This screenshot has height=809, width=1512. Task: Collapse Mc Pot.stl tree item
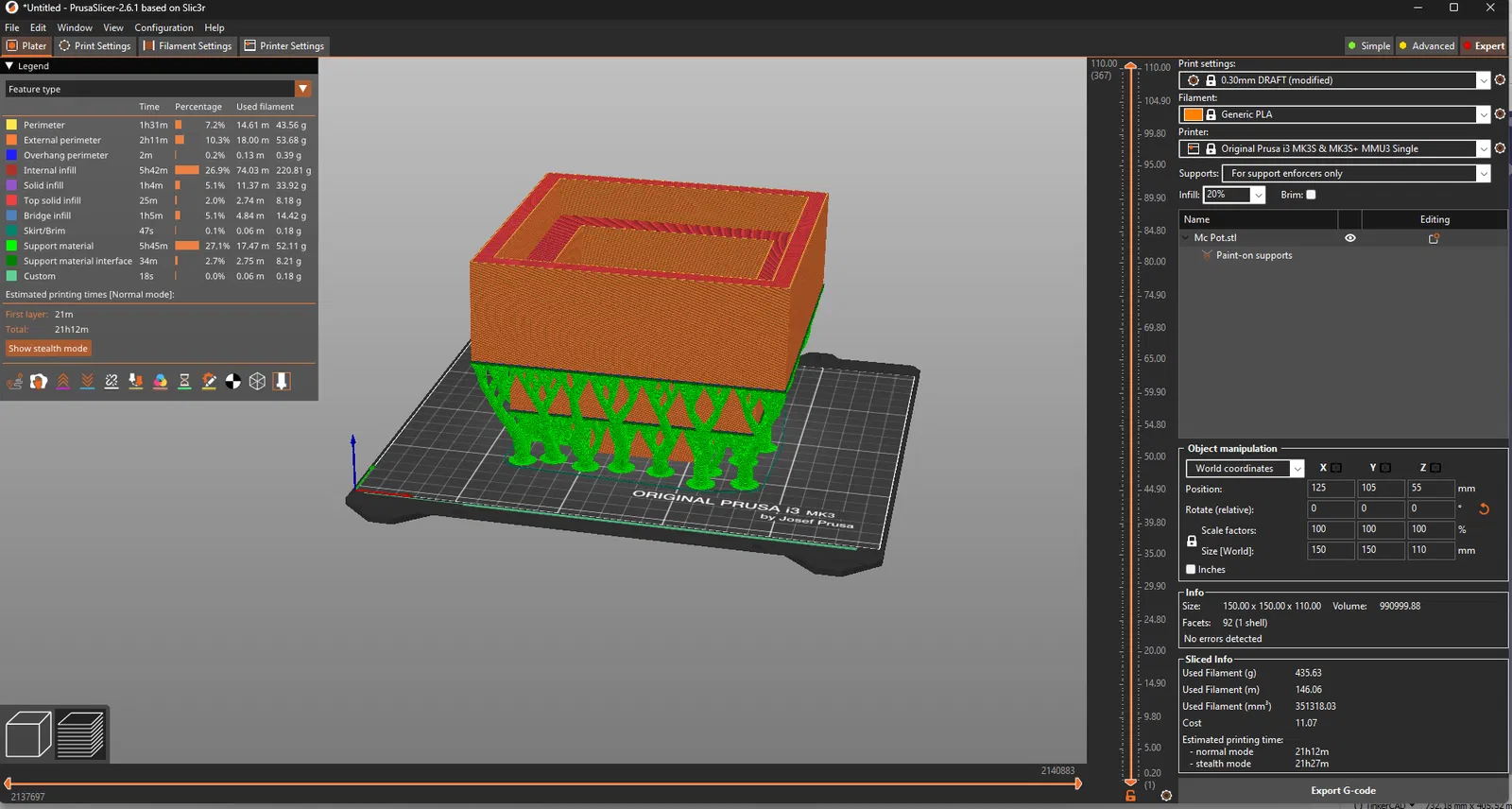[x=1186, y=238]
